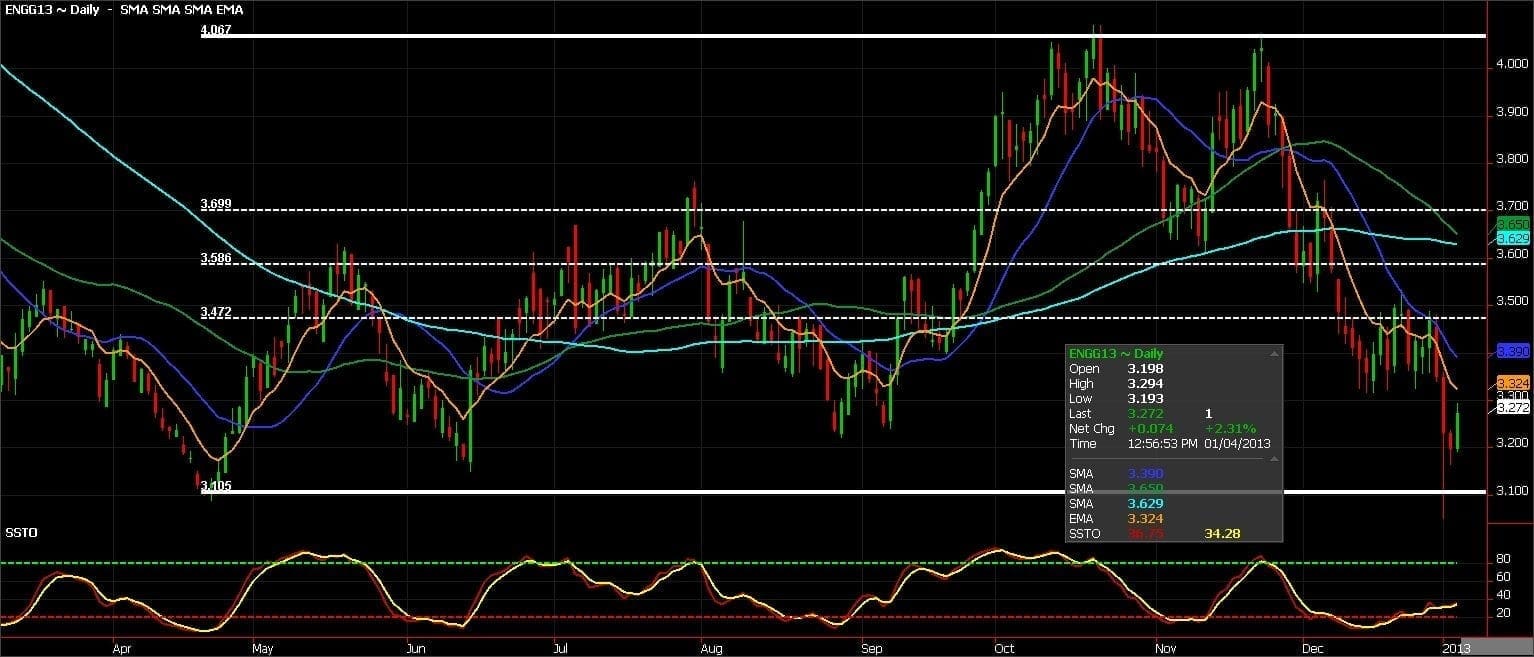Collapse the ENGG13 price section in data box
This screenshot has width=1534, height=657.
(1274, 354)
